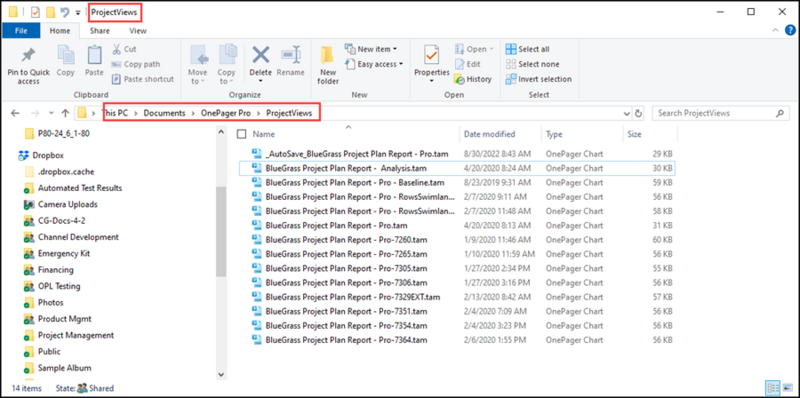This screenshot has height=398, width=800.
Task: Open address bar history dropdown
Action: tap(627, 113)
